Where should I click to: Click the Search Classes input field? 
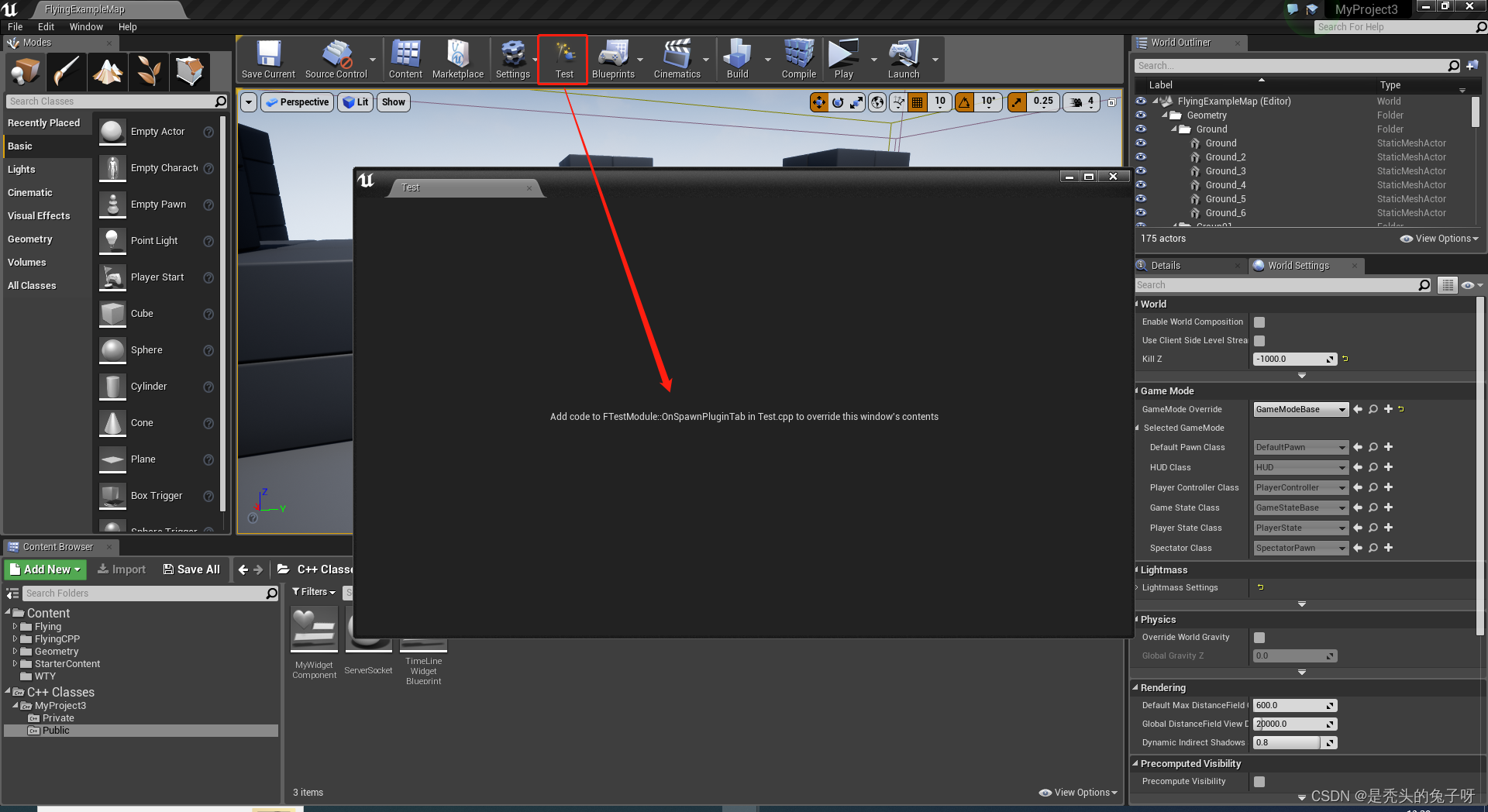[x=108, y=101]
